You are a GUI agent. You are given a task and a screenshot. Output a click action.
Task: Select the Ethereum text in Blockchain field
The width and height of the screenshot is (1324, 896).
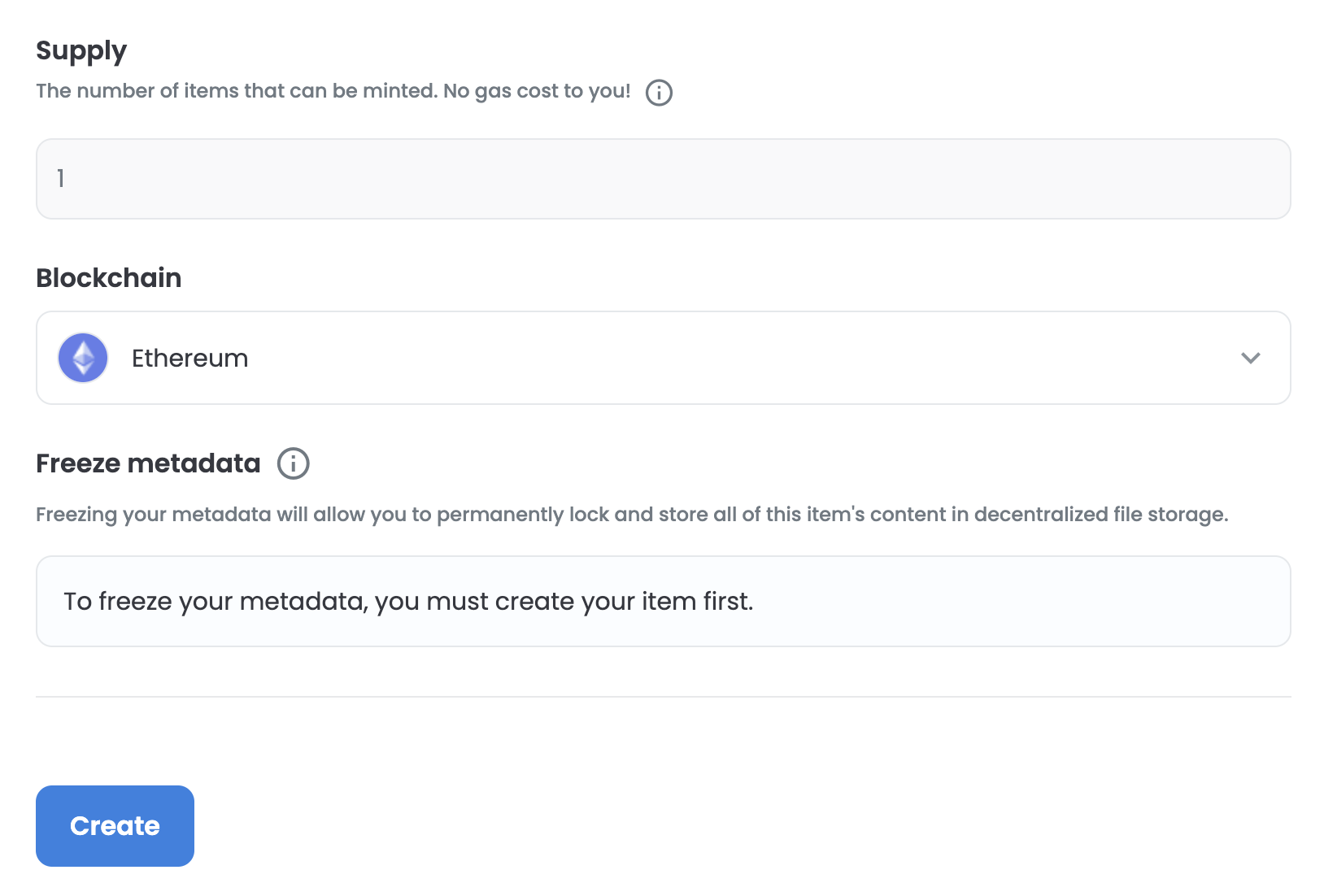point(189,359)
